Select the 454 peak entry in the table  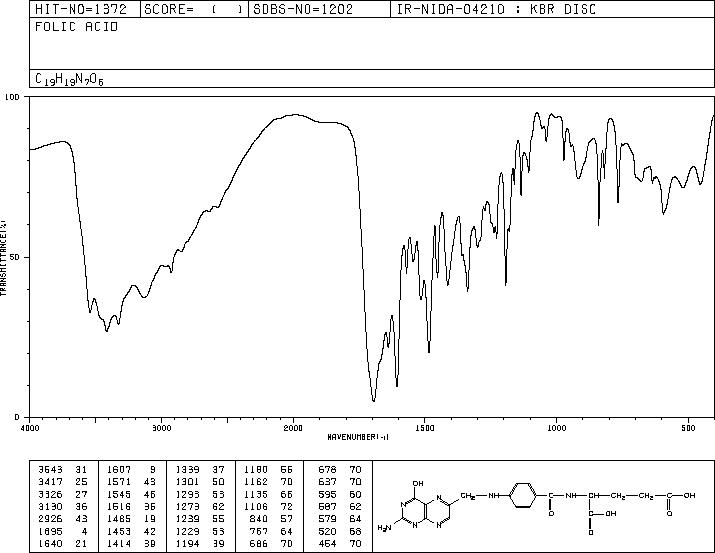[340, 544]
